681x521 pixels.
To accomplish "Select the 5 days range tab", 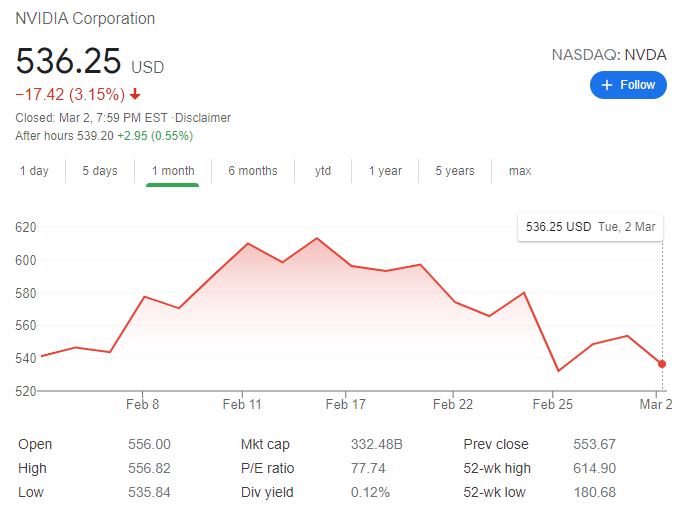I will pyautogui.click(x=100, y=171).
